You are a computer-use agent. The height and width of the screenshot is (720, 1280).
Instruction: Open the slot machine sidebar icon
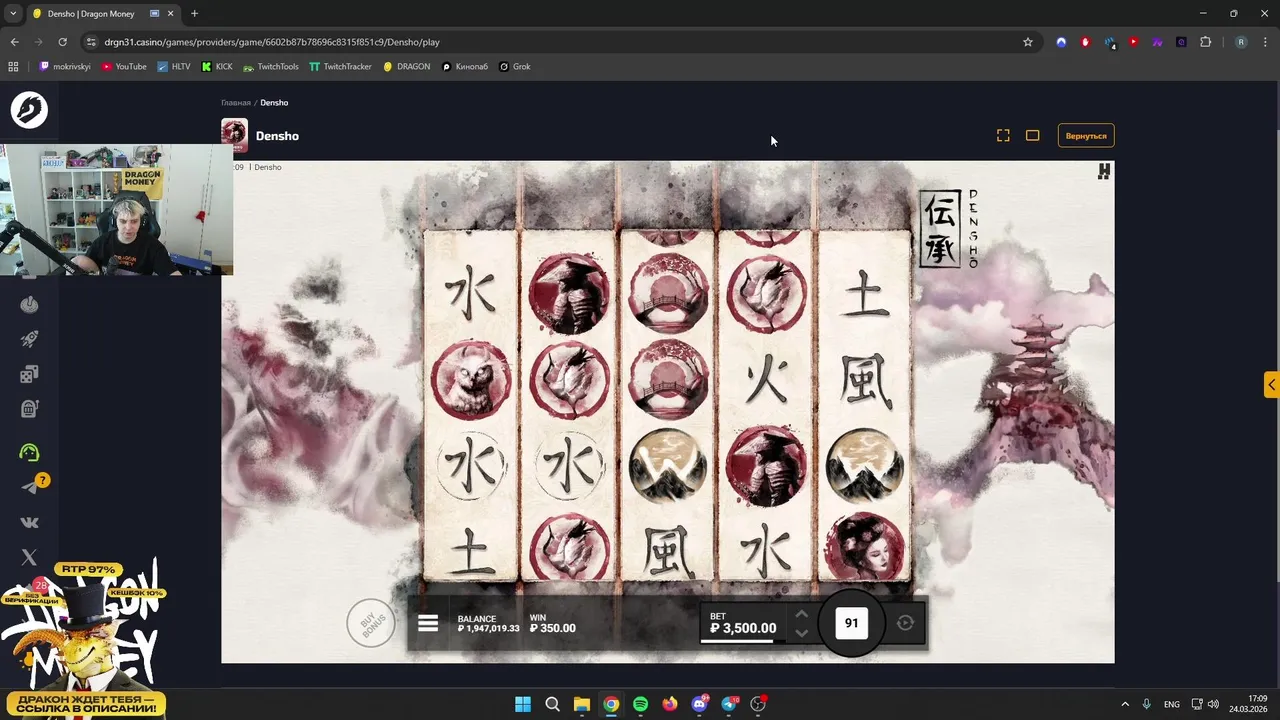click(x=29, y=409)
